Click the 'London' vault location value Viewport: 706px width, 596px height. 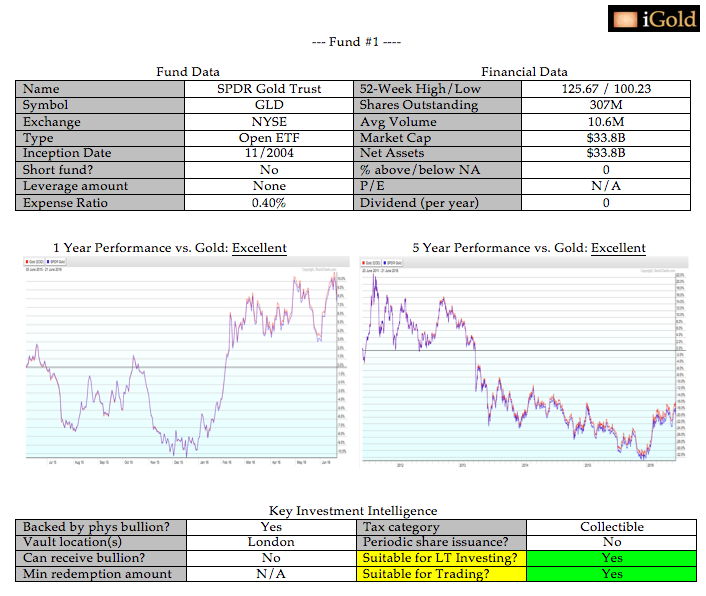(270, 542)
